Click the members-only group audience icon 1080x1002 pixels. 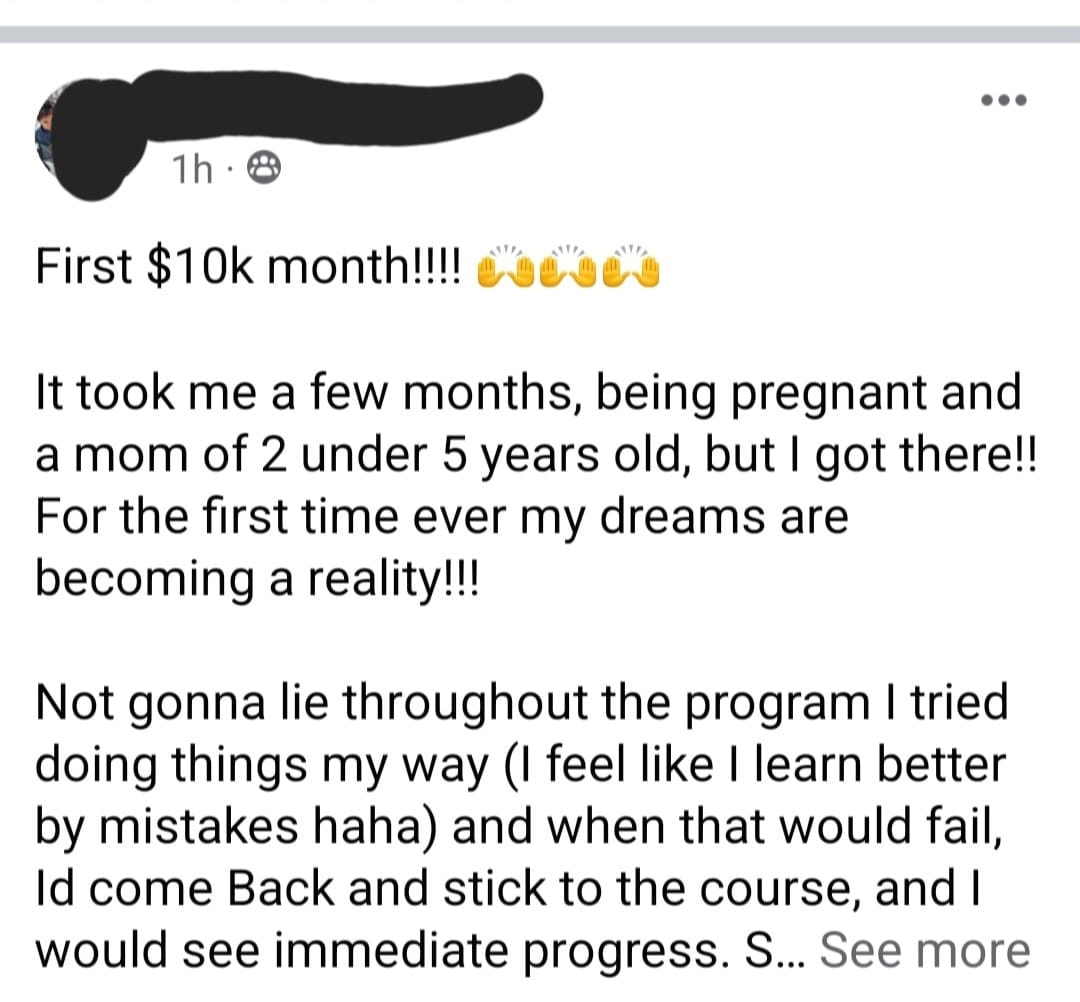(264, 169)
